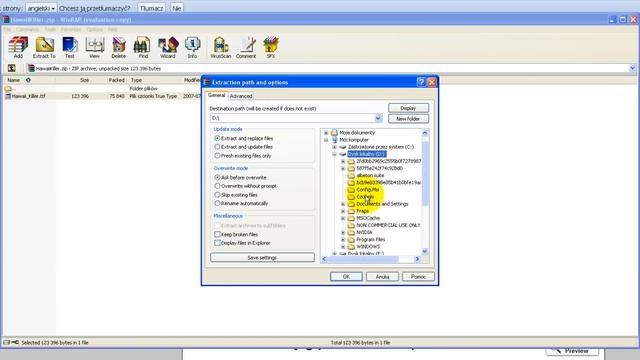Open the Wizard toolbar icon
This screenshot has width=640, height=360.
tap(168, 47)
